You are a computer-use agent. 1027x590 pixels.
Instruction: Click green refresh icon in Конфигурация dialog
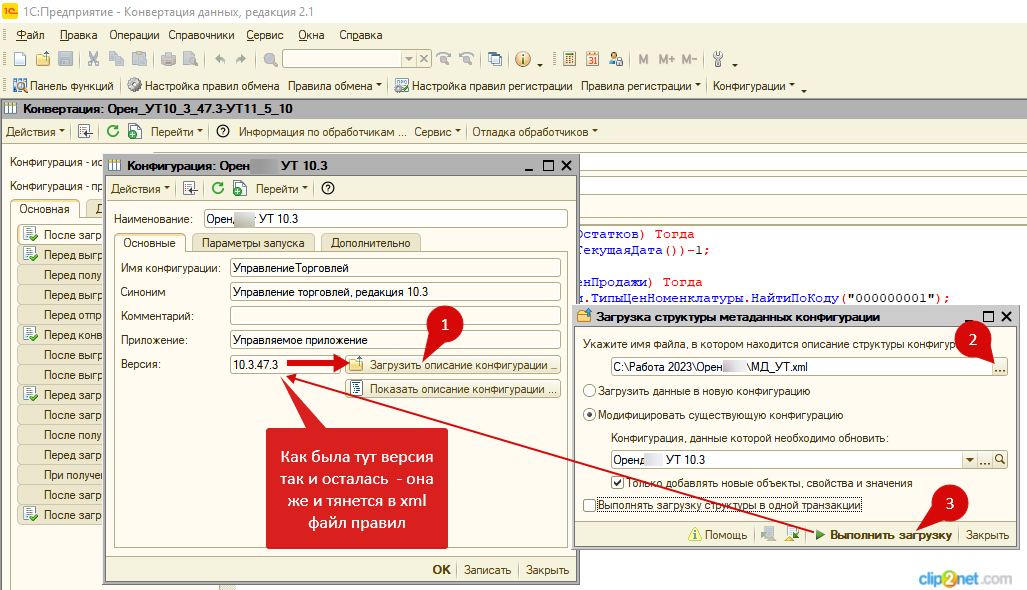coord(217,188)
